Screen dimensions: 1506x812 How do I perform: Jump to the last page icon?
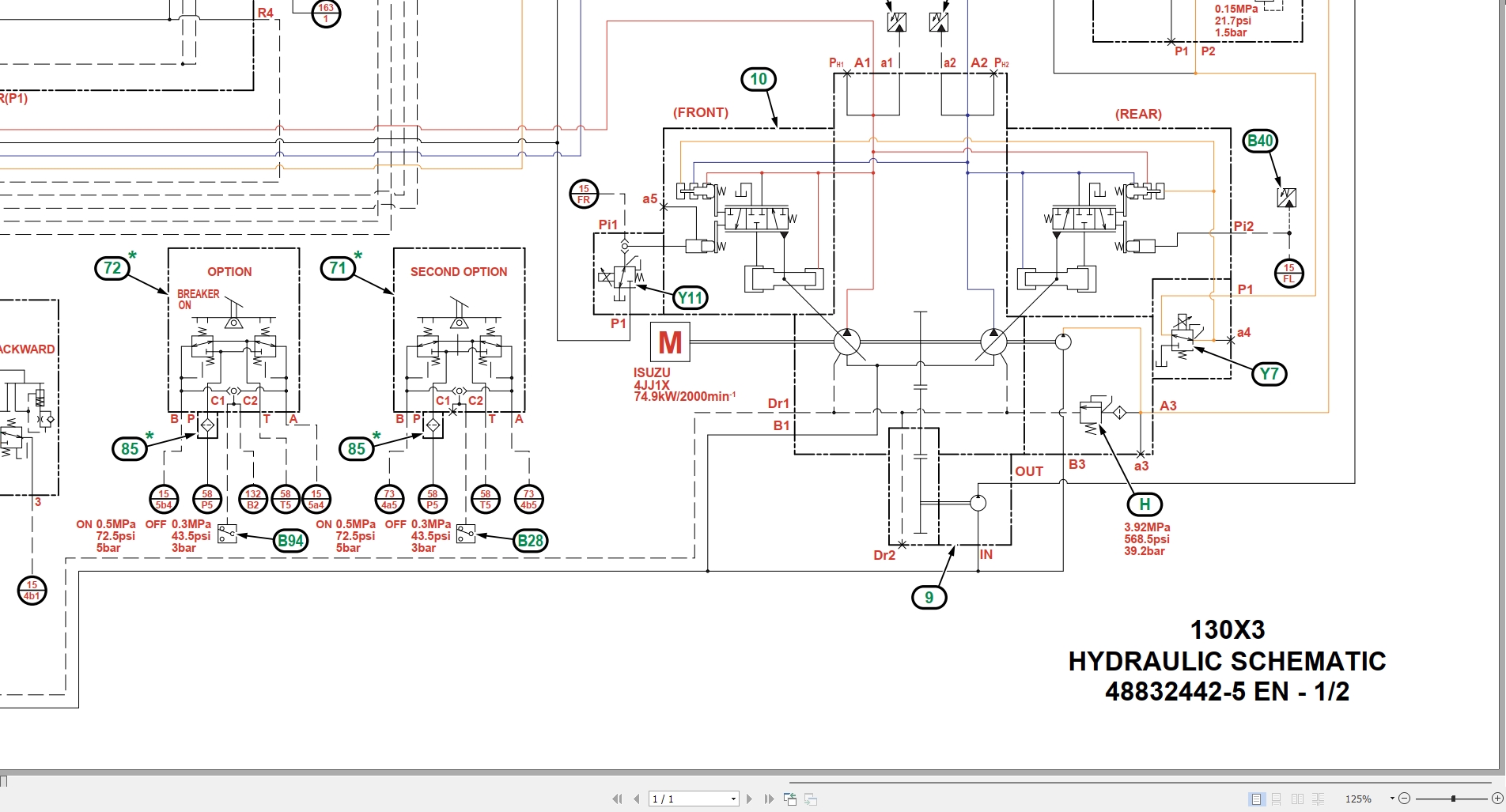(x=767, y=799)
